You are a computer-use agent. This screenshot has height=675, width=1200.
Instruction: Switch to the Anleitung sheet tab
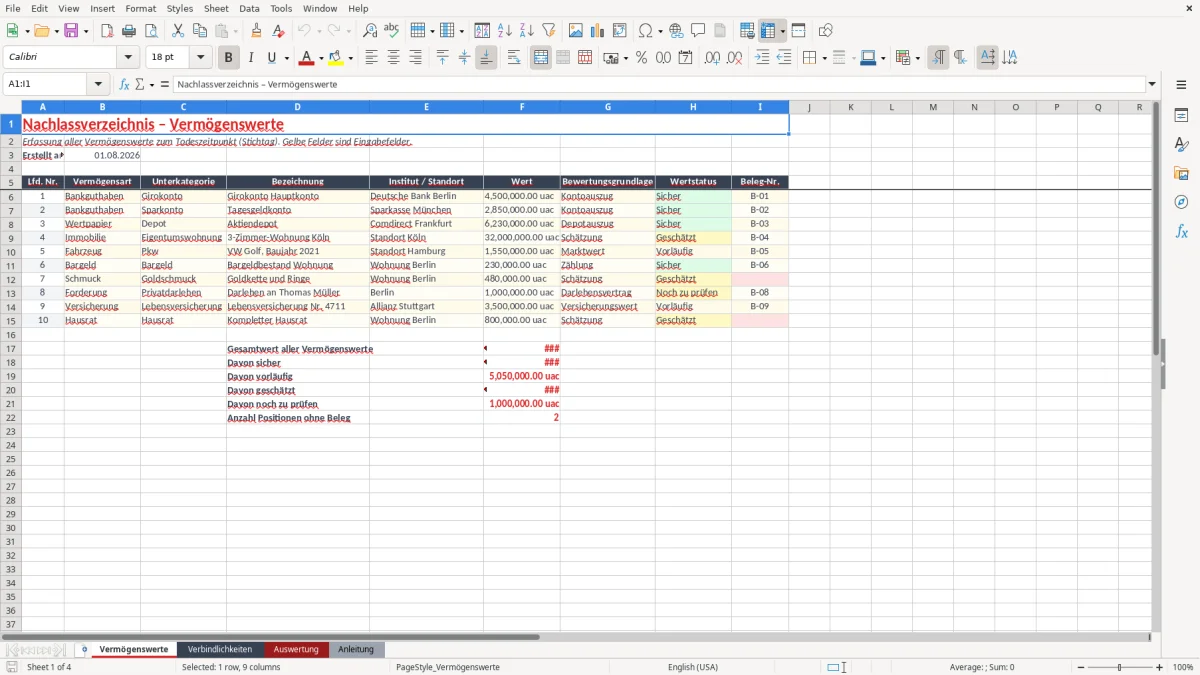[356, 649]
